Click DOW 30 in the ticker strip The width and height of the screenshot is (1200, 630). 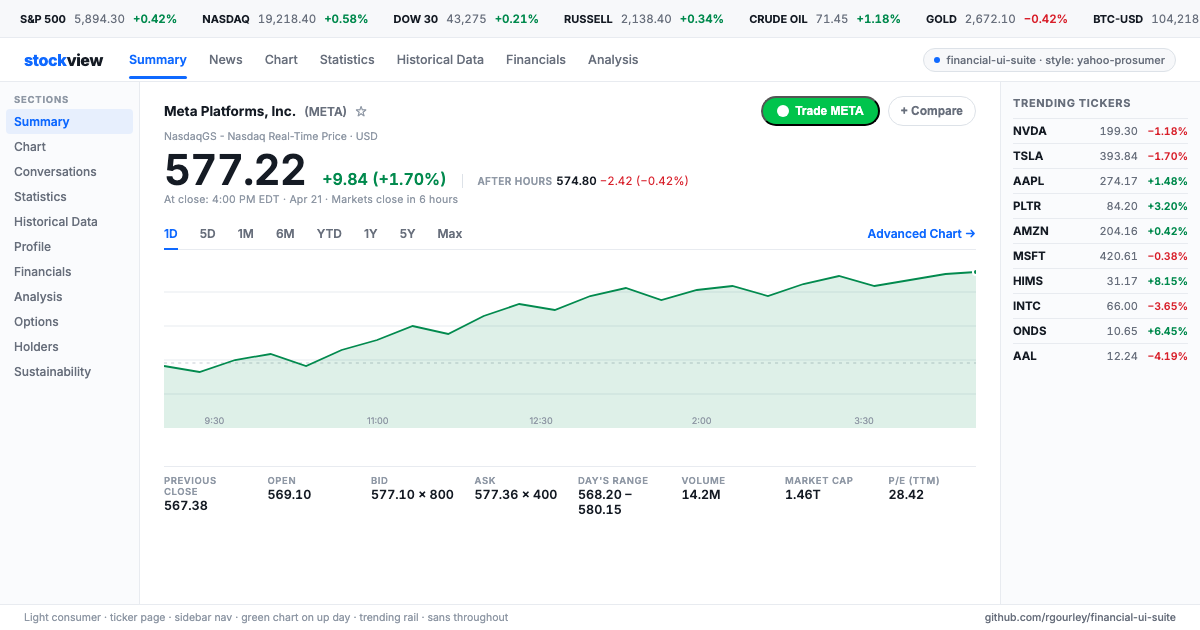click(x=466, y=19)
